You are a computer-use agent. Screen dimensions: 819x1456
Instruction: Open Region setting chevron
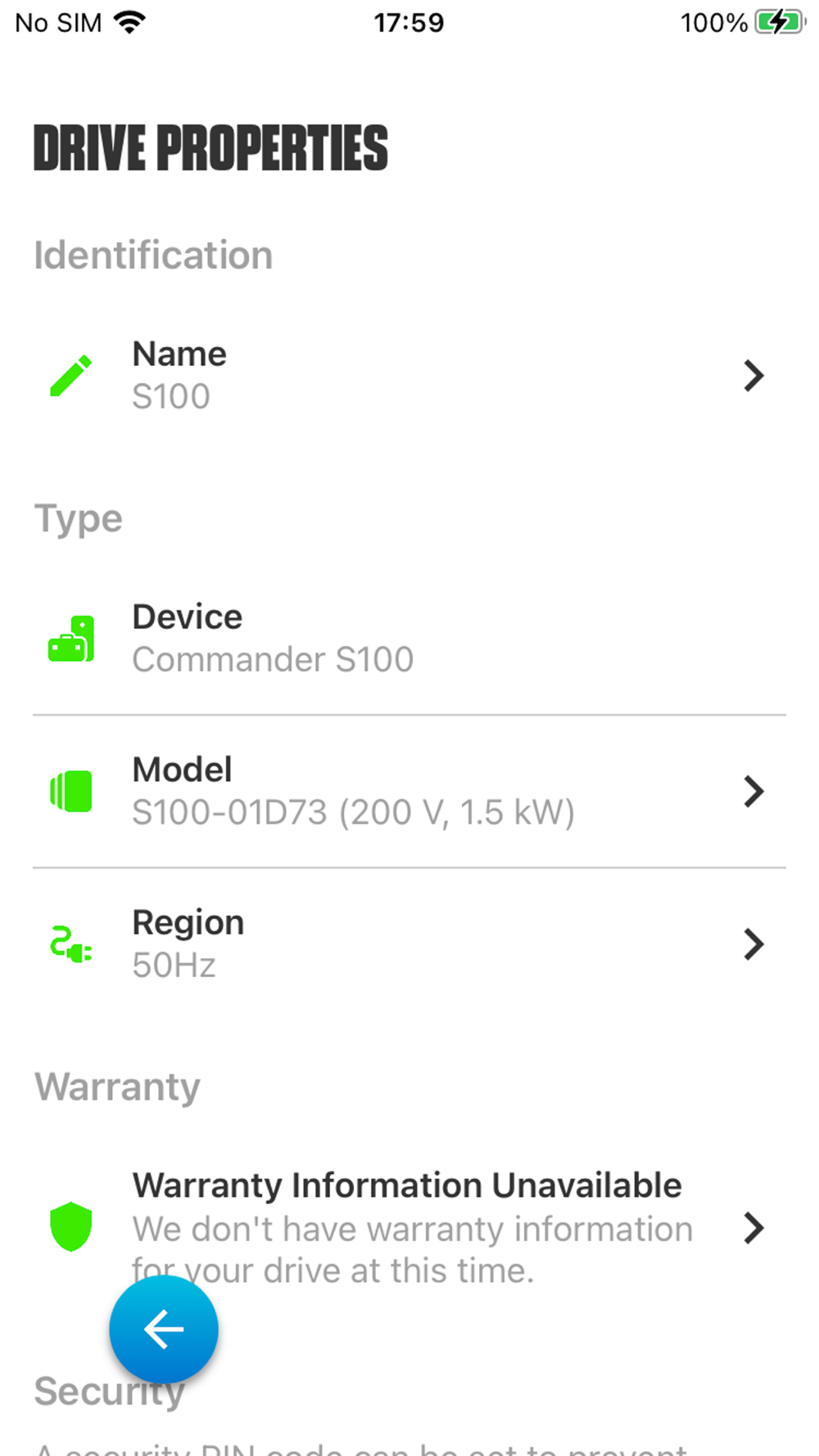coord(753,944)
